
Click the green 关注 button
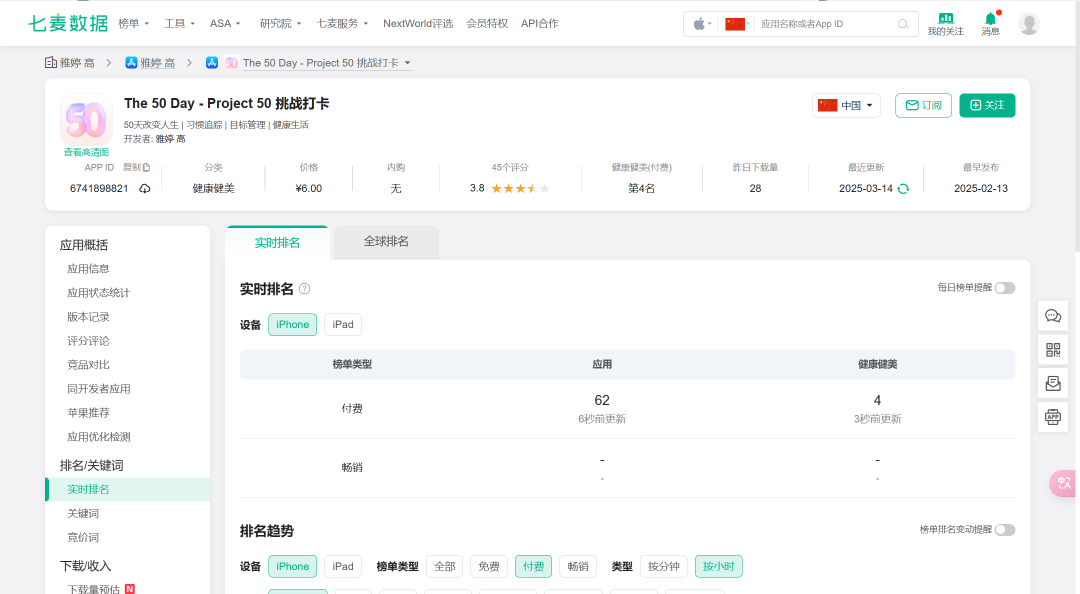pos(987,105)
